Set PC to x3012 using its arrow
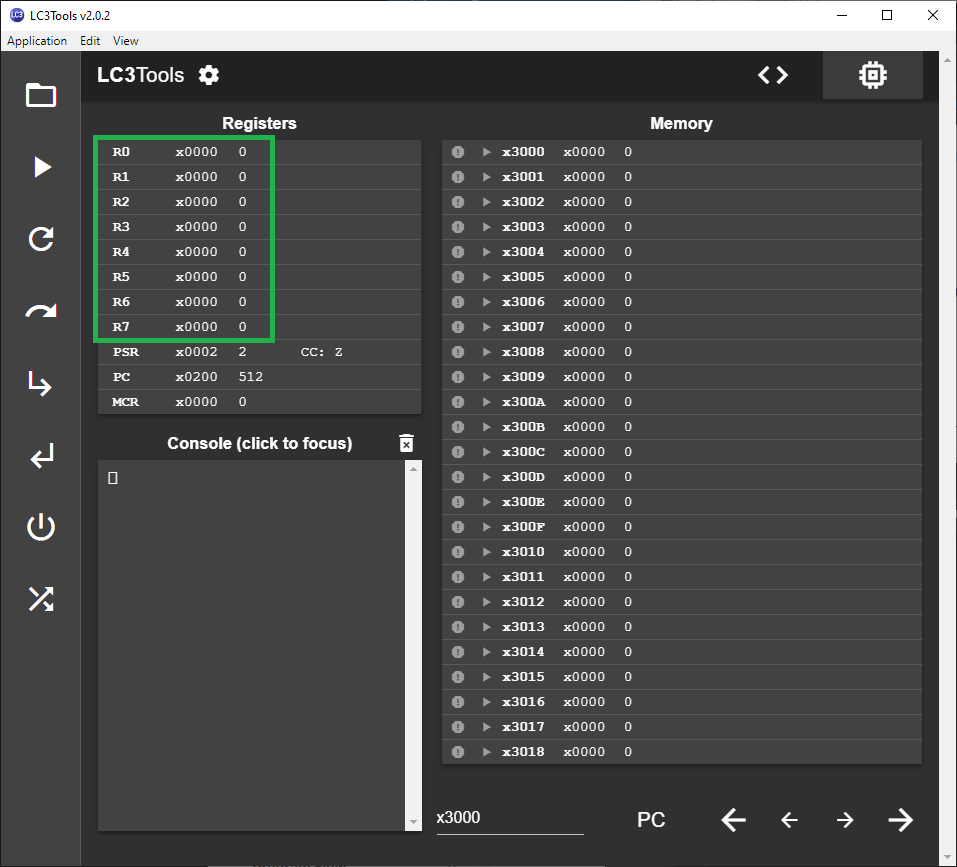The width and height of the screenshot is (957, 867). pos(486,602)
